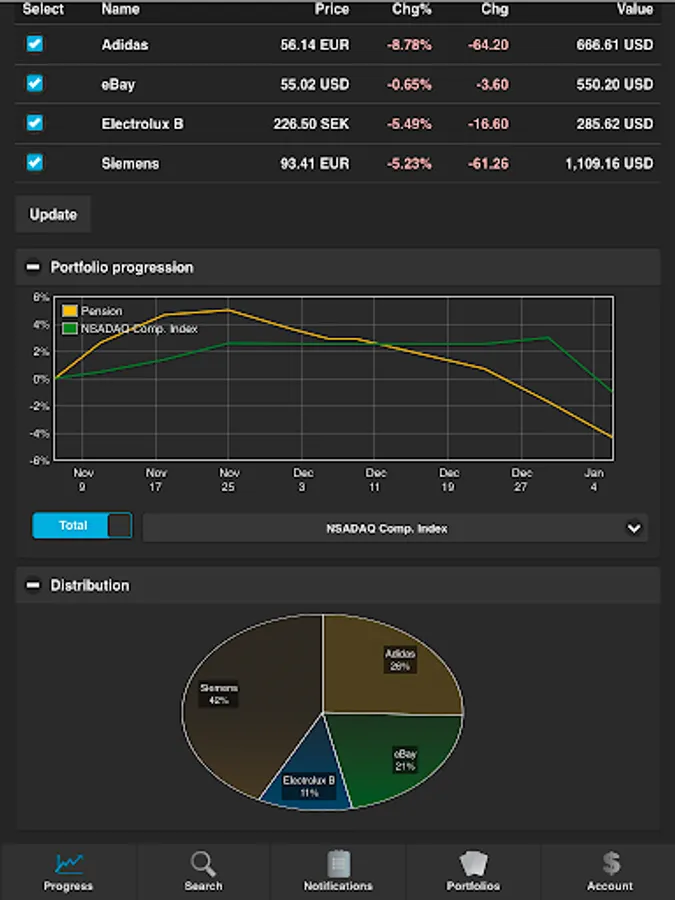Click the Jan 4 axis label
Screen dimensions: 675x900
[594, 479]
